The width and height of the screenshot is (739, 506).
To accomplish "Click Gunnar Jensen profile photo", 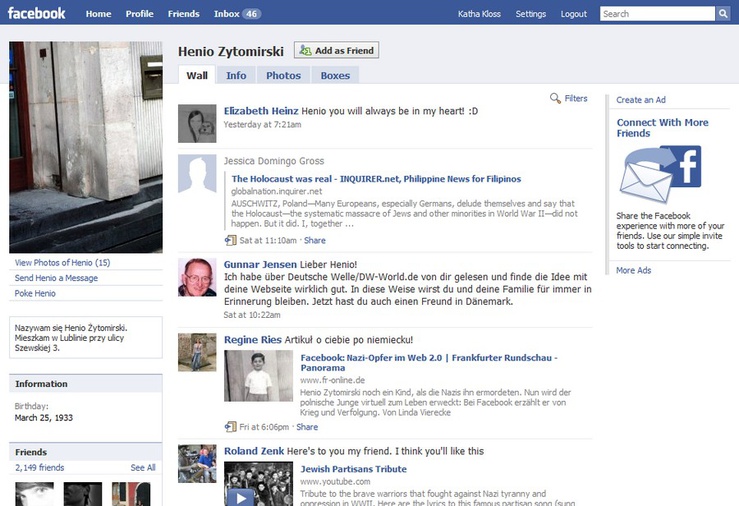I will point(197,277).
